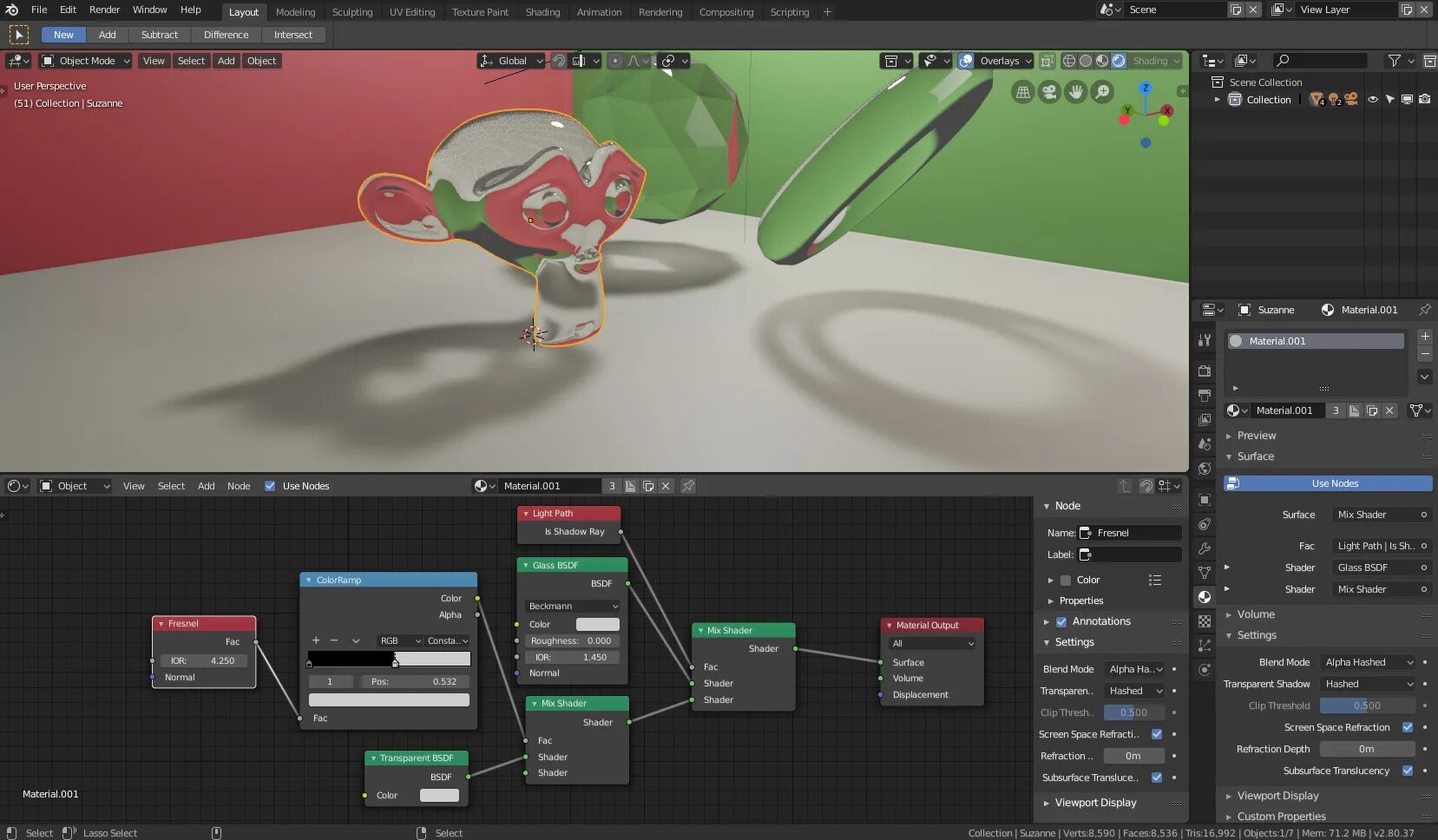Open the node editor Node menu
This screenshot has height=840, width=1438.
pos(239,486)
